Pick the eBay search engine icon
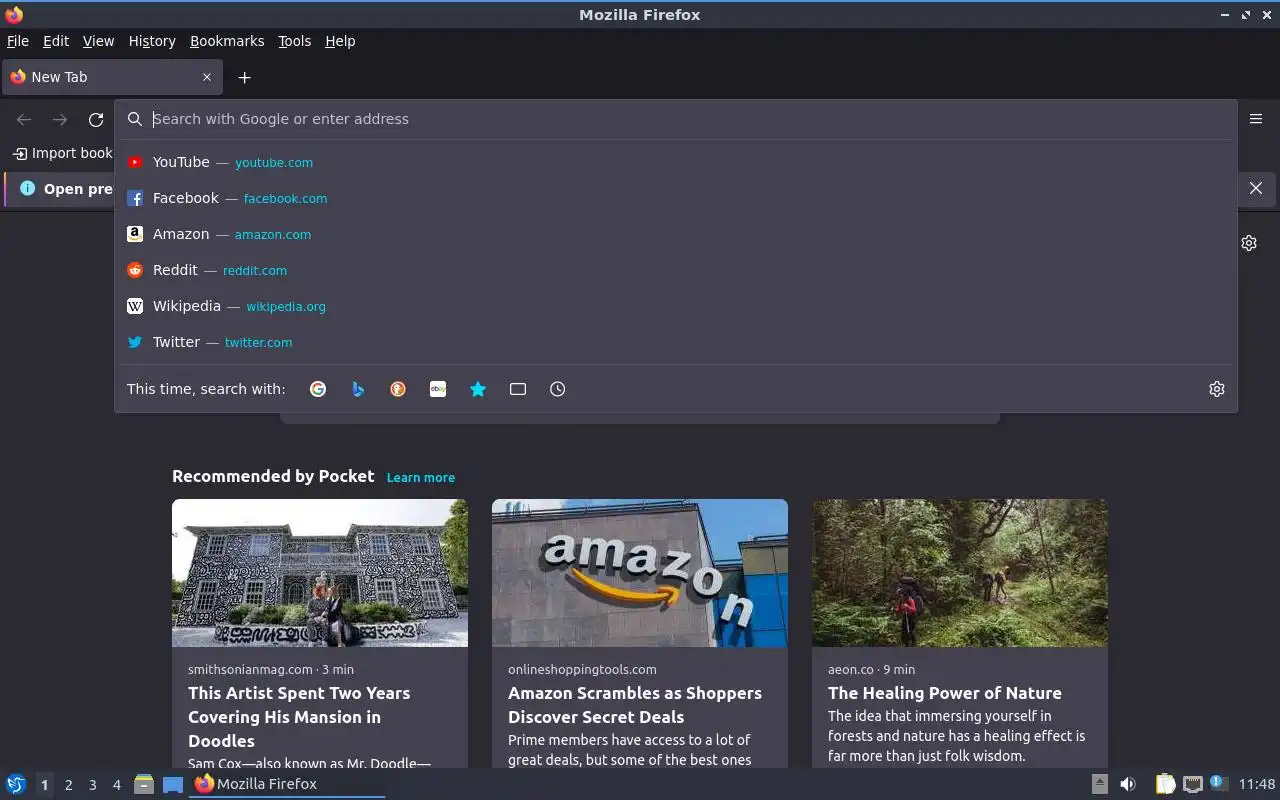 438,389
